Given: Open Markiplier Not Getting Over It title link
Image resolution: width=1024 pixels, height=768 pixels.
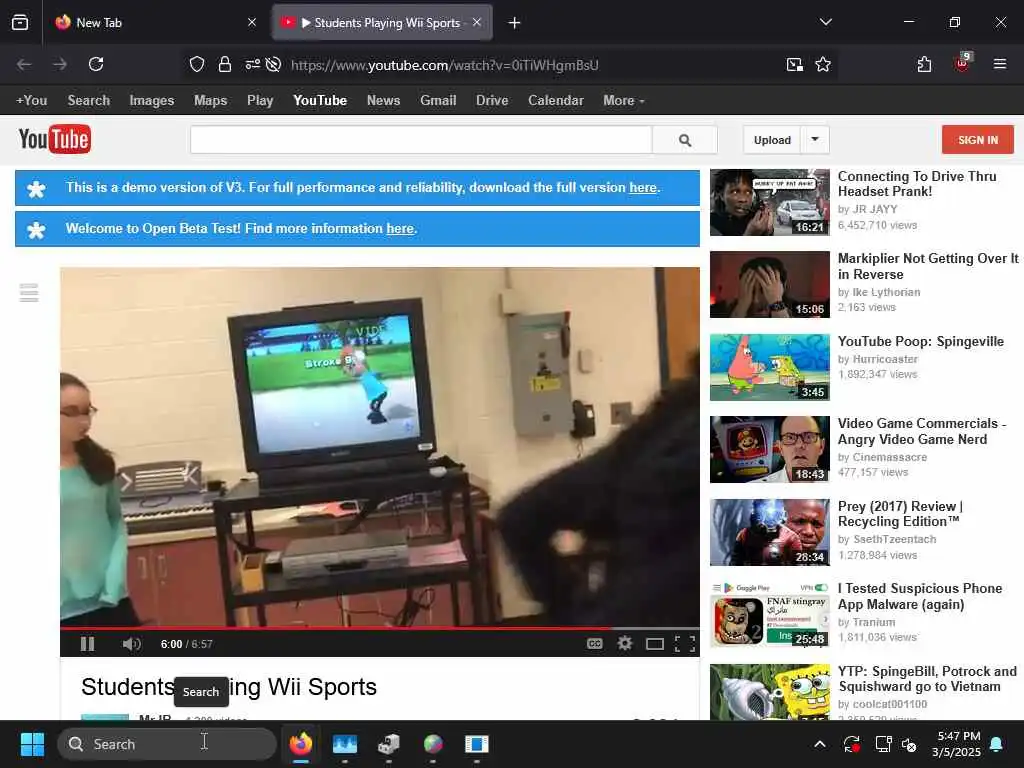Looking at the screenshot, I should coord(927,266).
